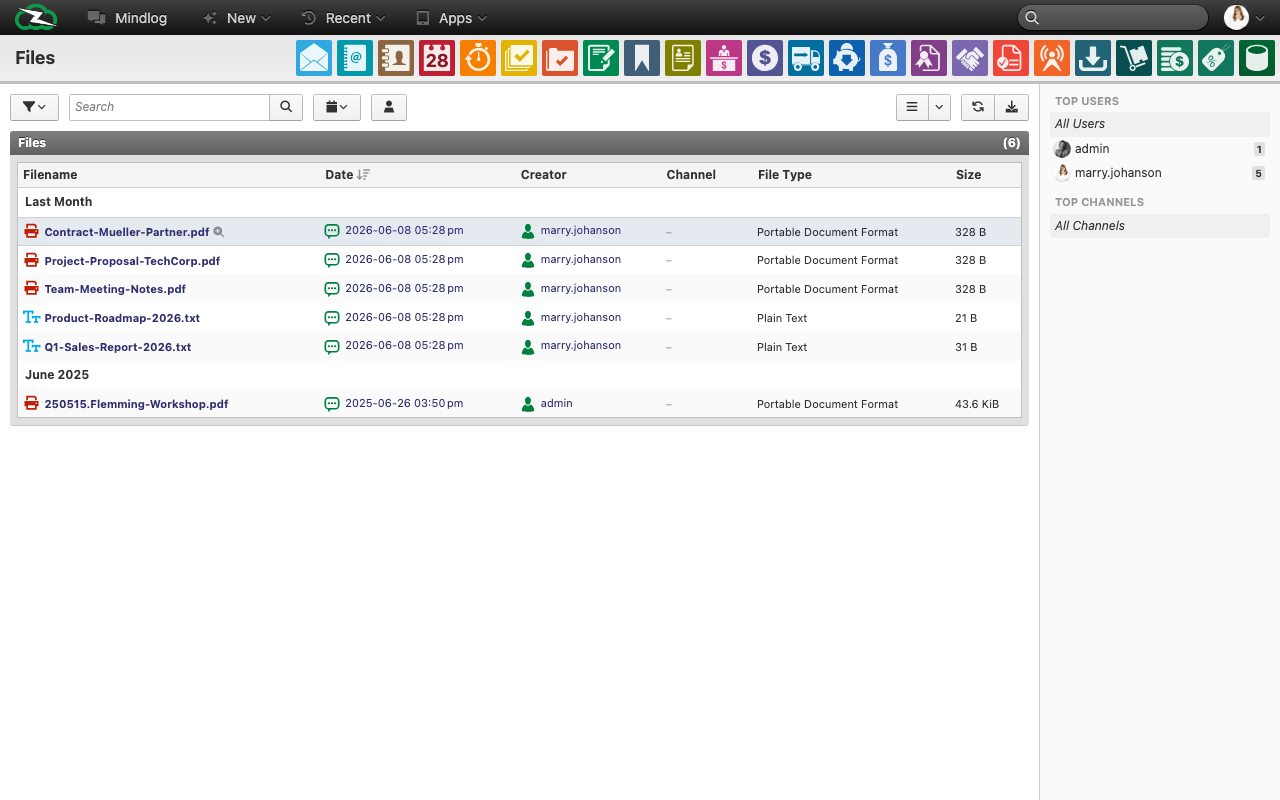This screenshot has height=800, width=1280.
Task: Expand the view mode chevron dropdown
Action: pos(939,107)
